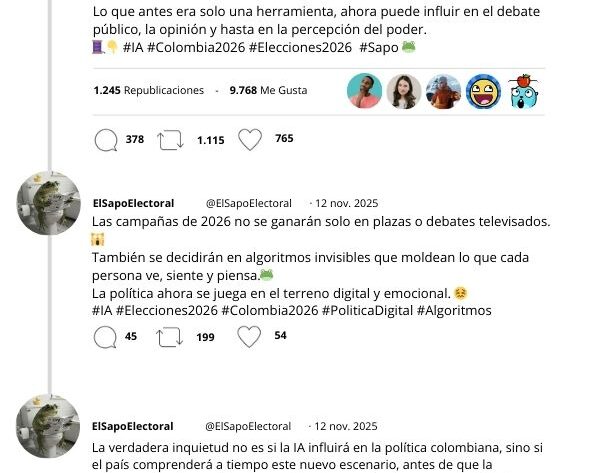Image resolution: width=600 pixels, height=473 pixels.
Task: Open the yellow laughing emoji liker avatar
Action: pos(484,92)
